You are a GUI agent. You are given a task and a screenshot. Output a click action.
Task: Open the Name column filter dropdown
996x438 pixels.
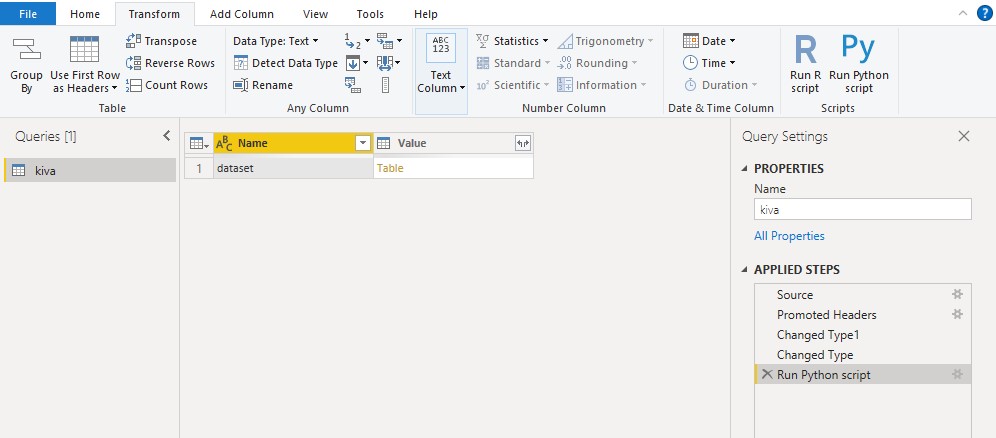coord(363,143)
